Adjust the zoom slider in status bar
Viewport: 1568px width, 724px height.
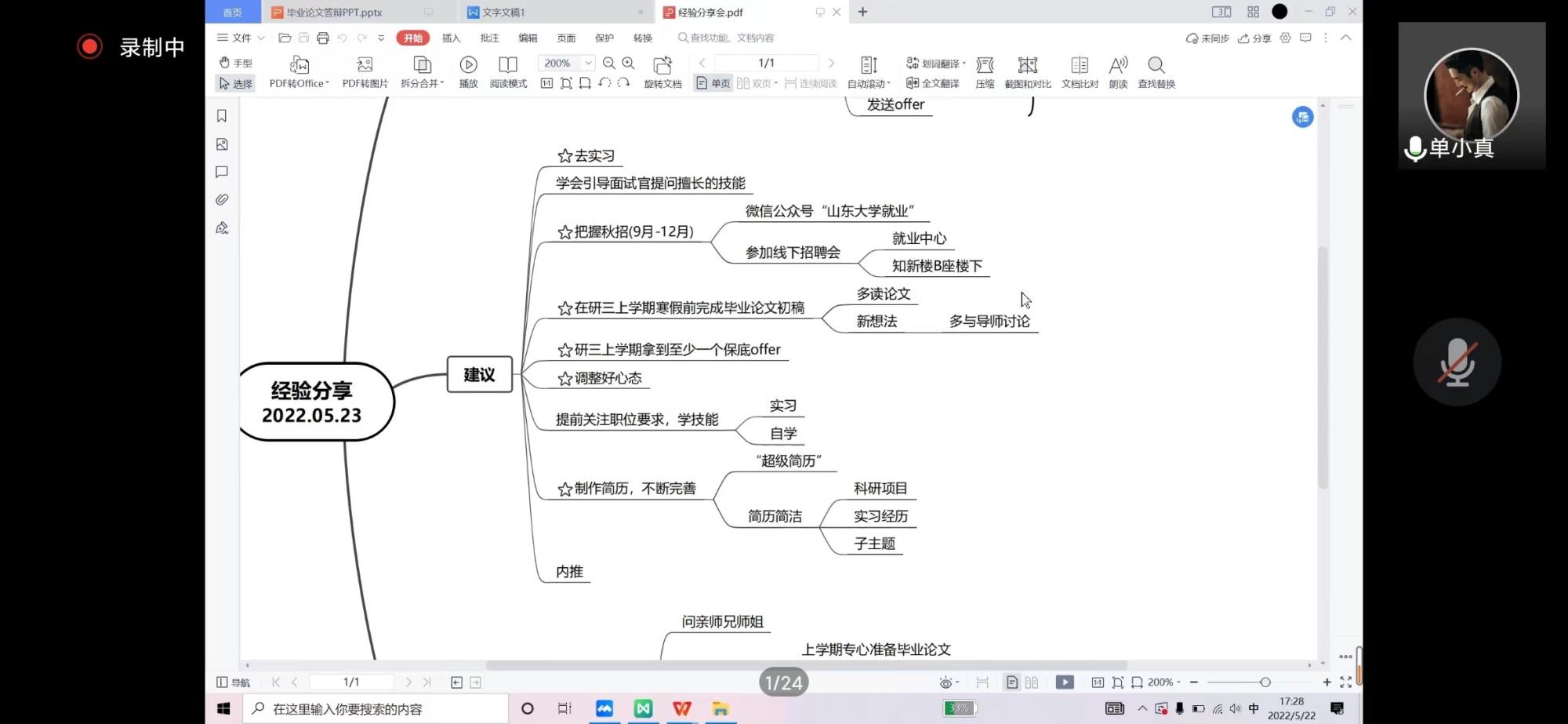point(1265,682)
